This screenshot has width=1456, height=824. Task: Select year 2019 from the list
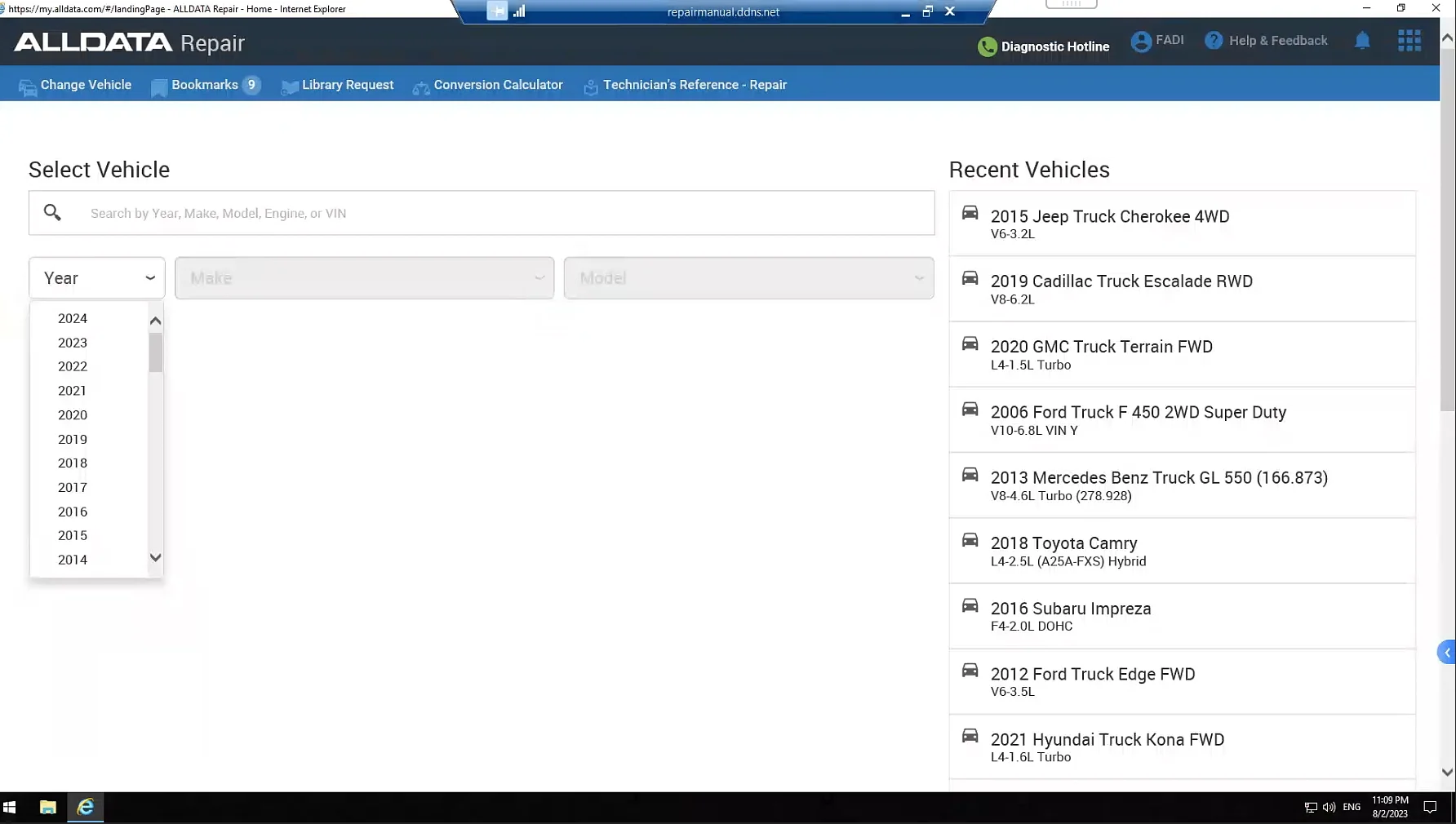pyautogui.click(x=73, y=439)
